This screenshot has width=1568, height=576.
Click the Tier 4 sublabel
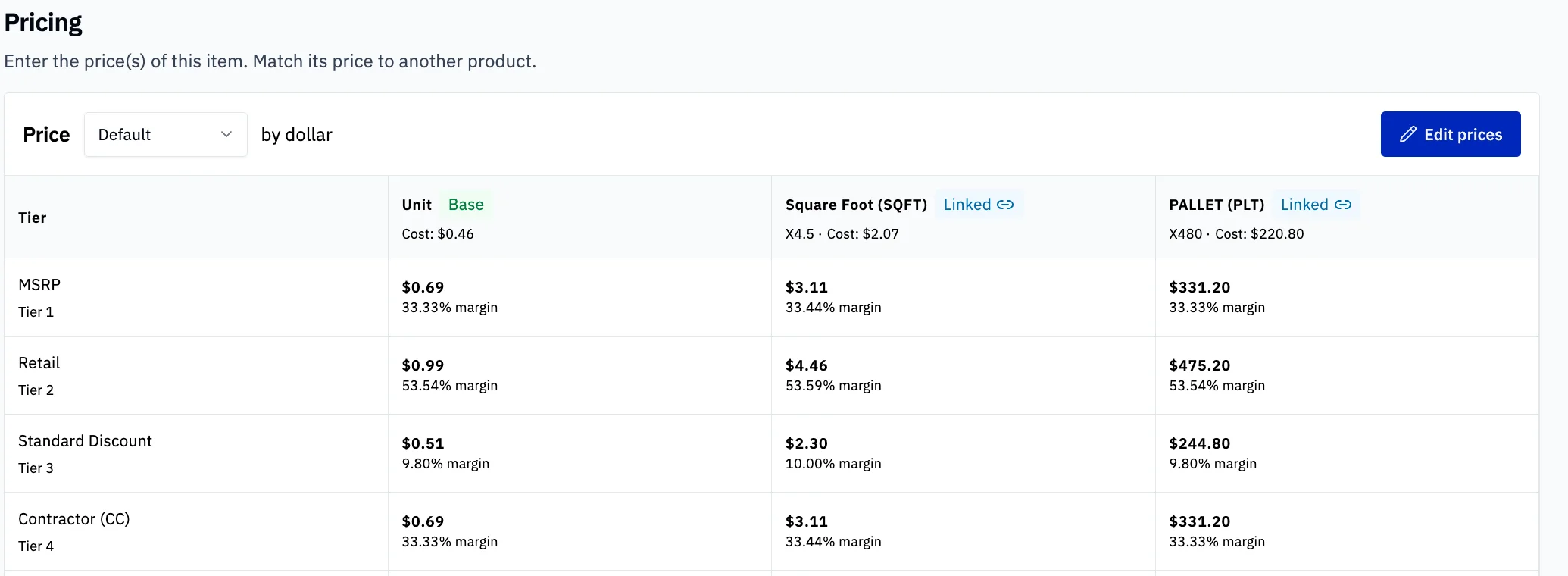[36, 546]
